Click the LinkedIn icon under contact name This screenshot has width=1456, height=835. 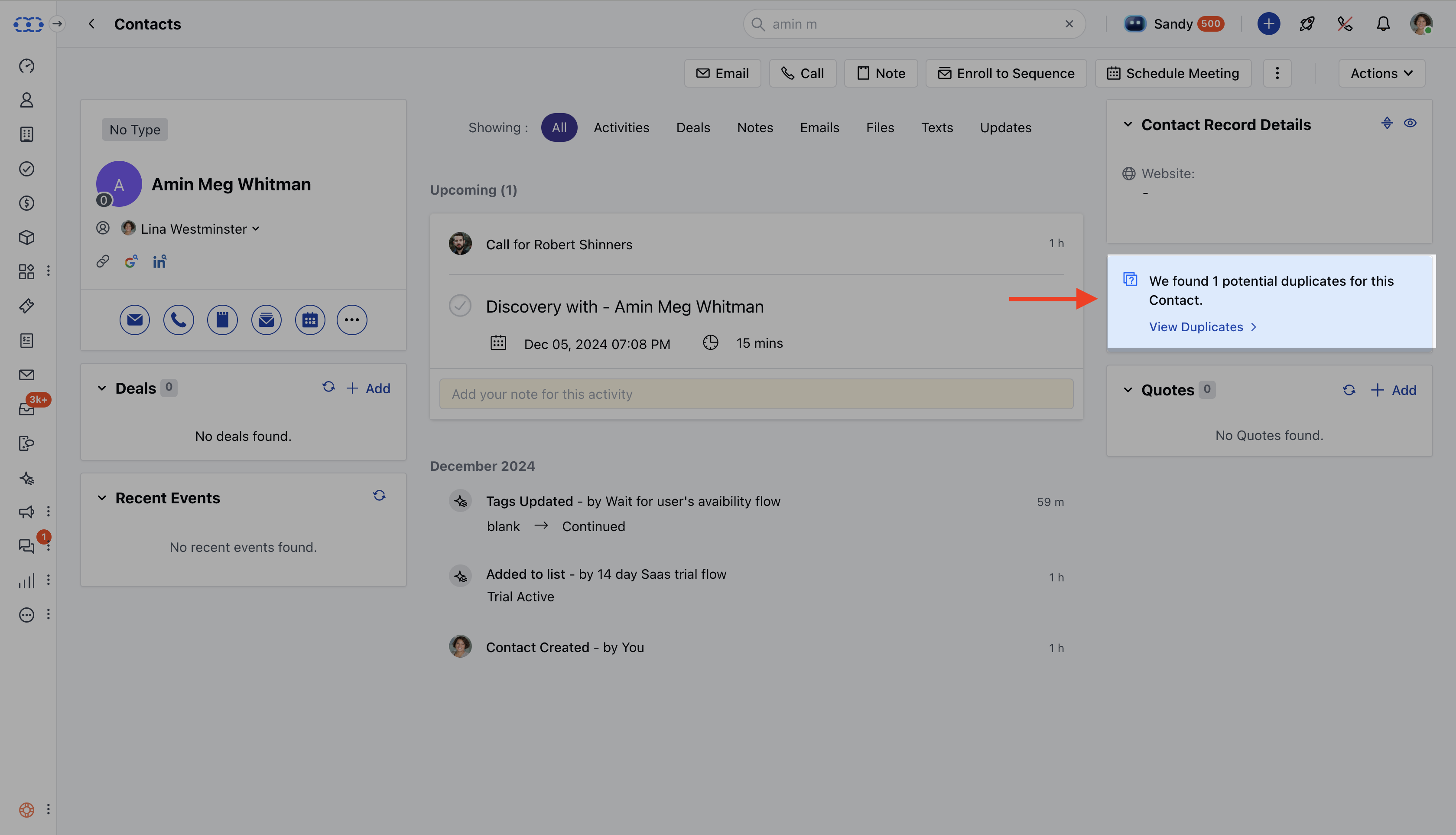tap(159, 262)
